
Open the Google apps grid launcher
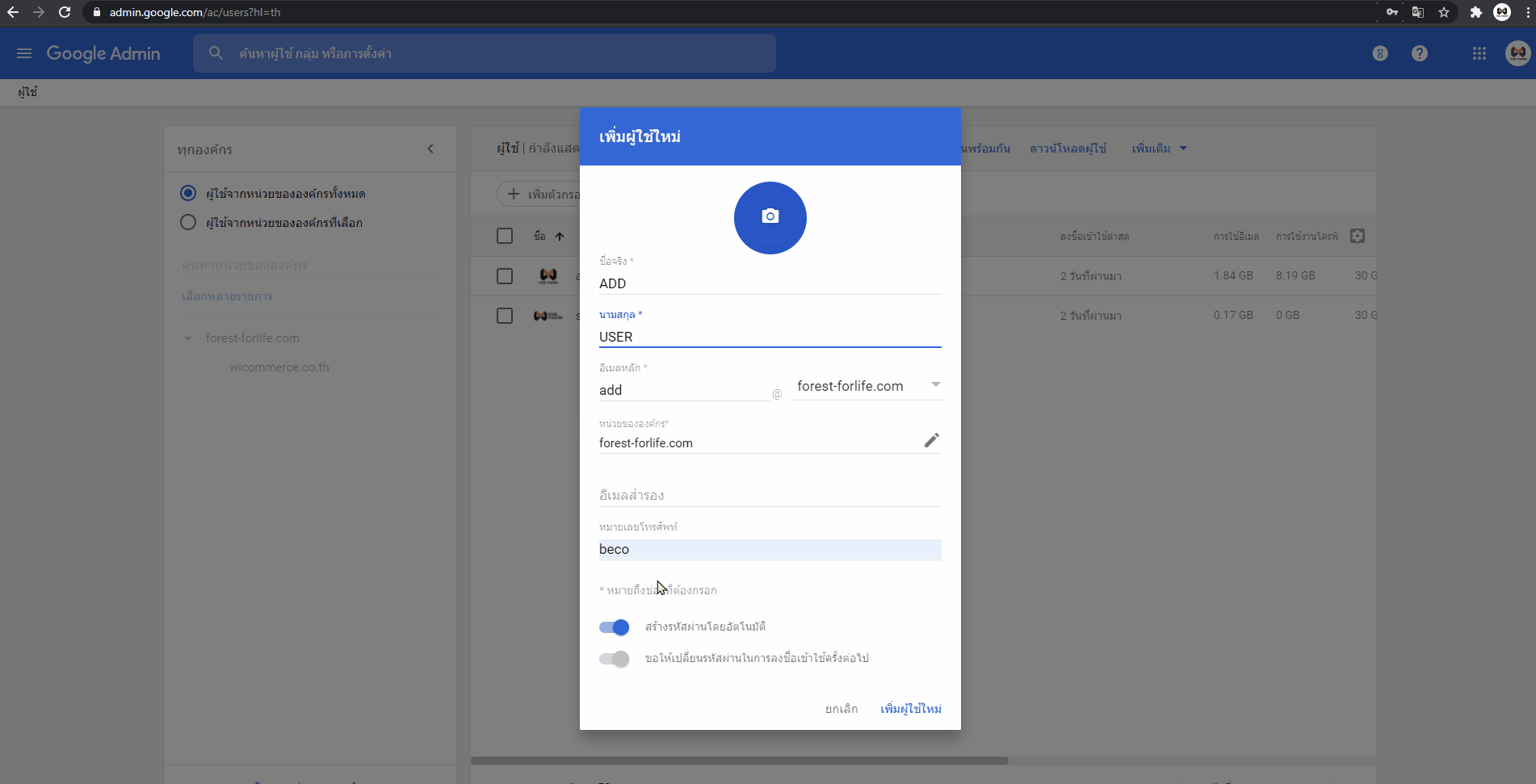[1479, 53]
